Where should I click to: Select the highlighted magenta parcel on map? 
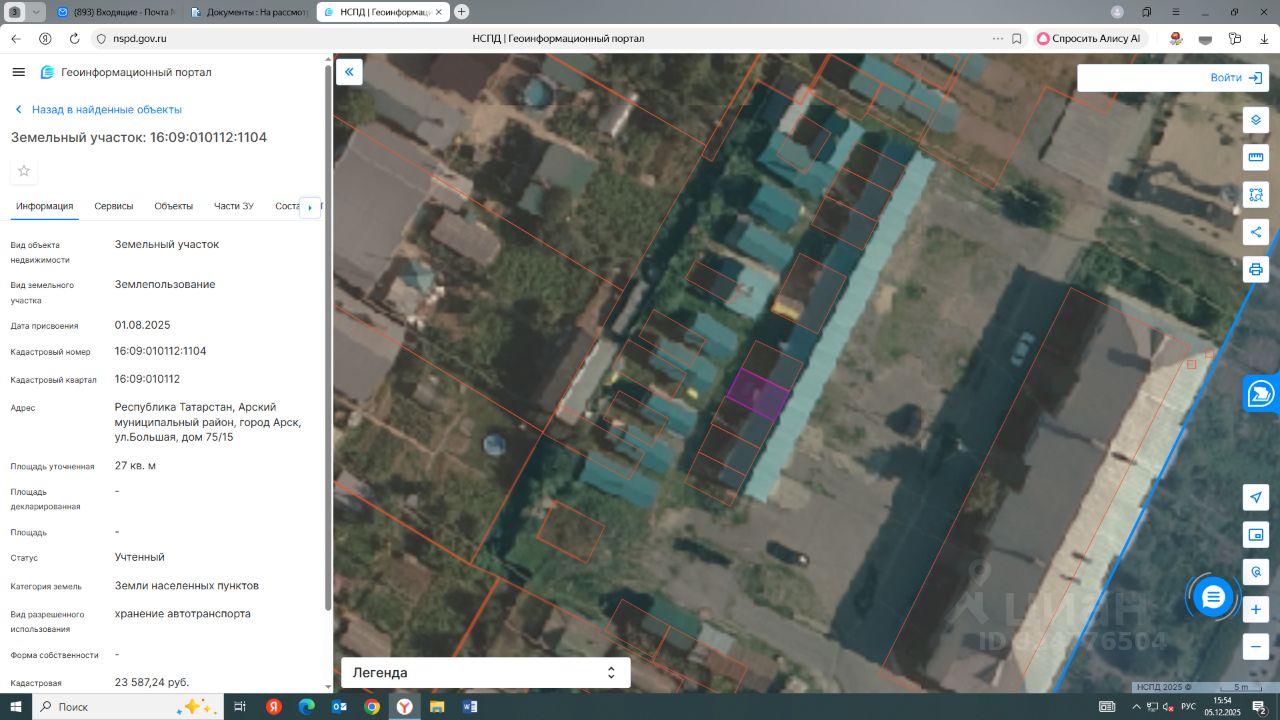pyautogui.click(x=757, y=393)
